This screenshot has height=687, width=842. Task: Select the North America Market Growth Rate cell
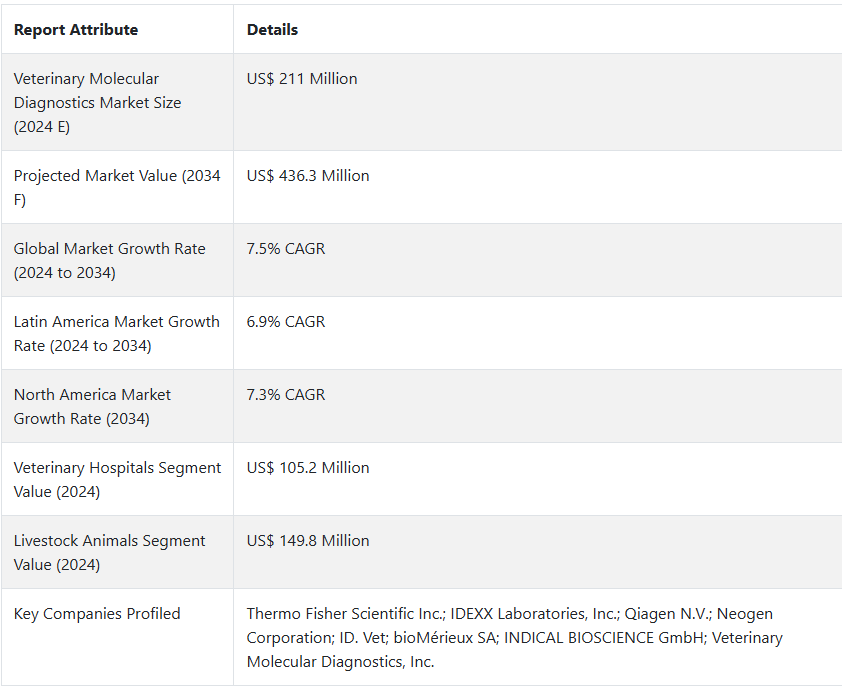pos(92,406)
